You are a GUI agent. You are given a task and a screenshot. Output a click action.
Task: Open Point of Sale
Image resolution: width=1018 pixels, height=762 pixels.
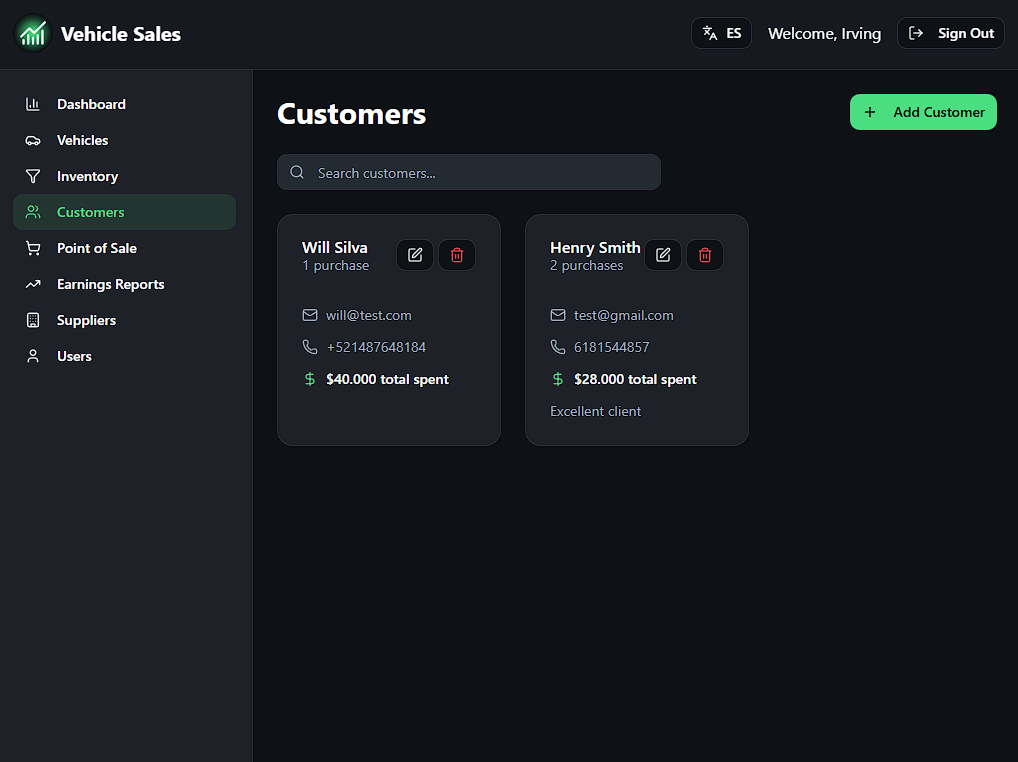point(125,249)
